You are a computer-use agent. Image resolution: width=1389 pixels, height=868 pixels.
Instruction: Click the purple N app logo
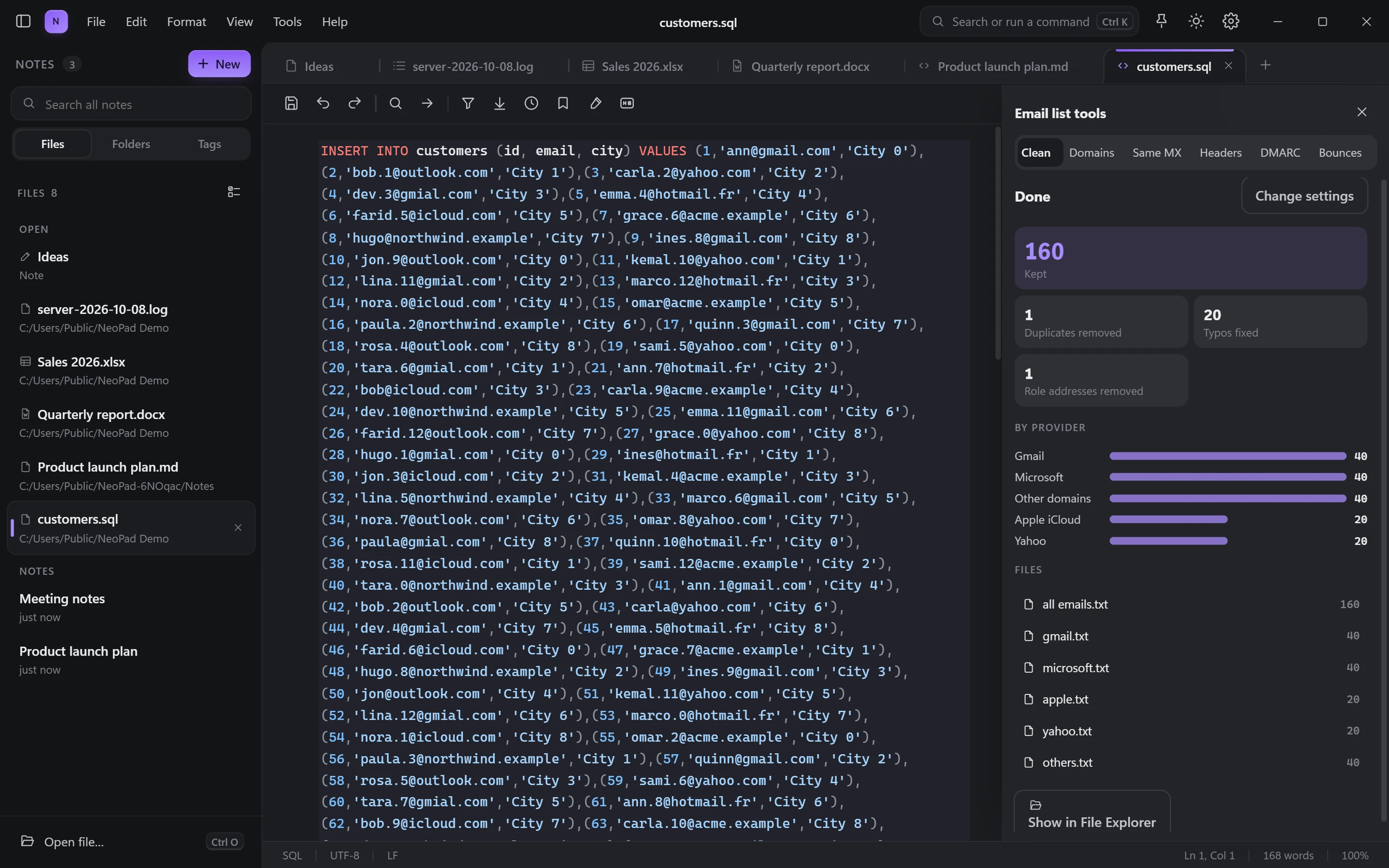(x=55, y=21)
